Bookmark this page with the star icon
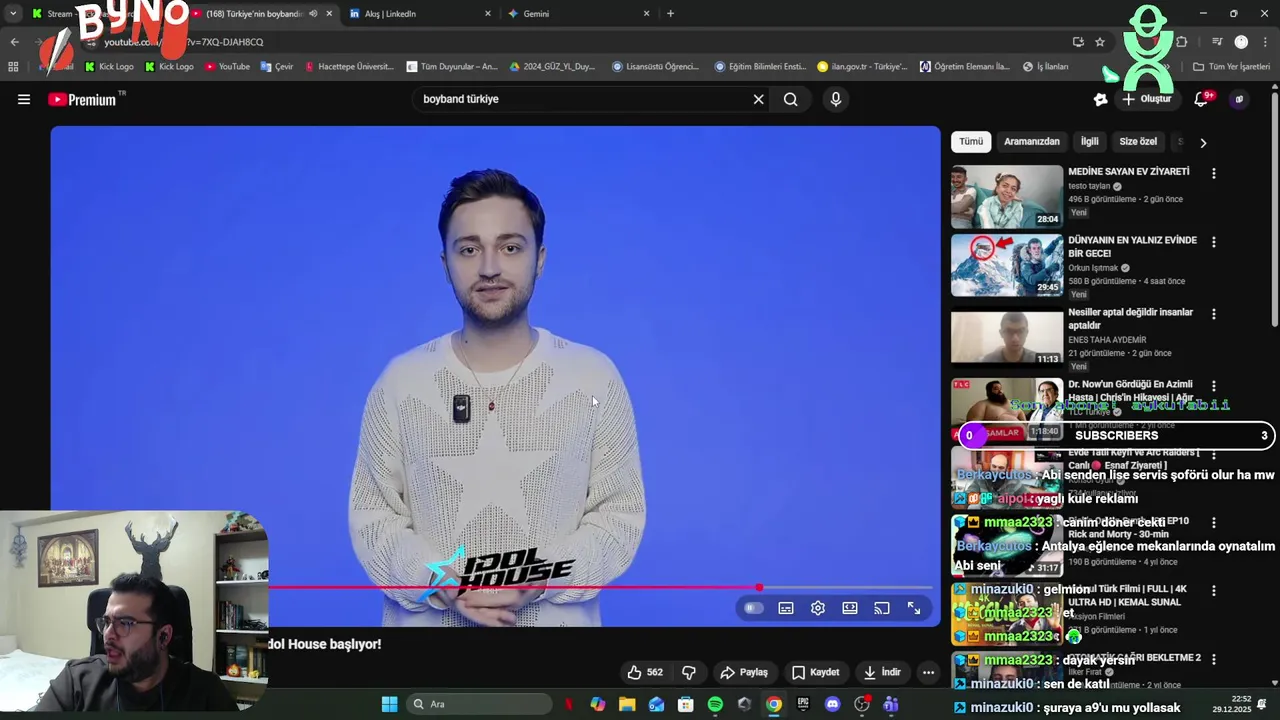 click(x=1100, y=42)
